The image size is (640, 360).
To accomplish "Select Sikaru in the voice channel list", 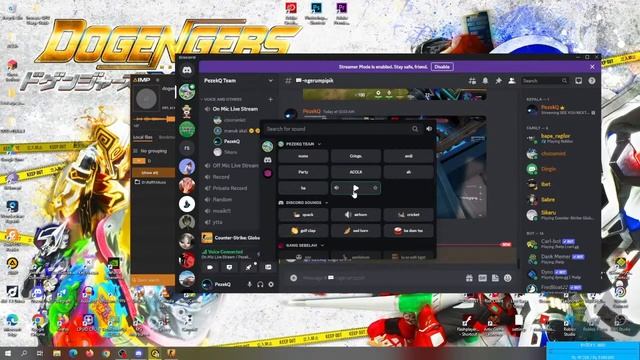I will (x=230, y=152).
